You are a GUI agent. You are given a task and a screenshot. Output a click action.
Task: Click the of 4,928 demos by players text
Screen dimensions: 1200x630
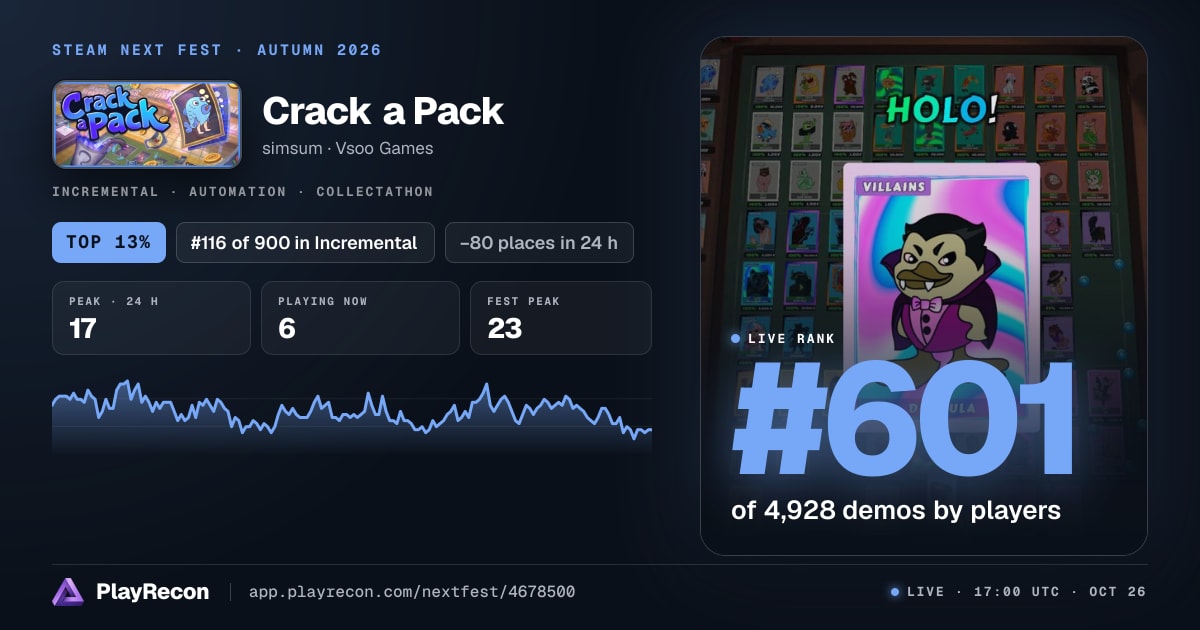(895, 510)
